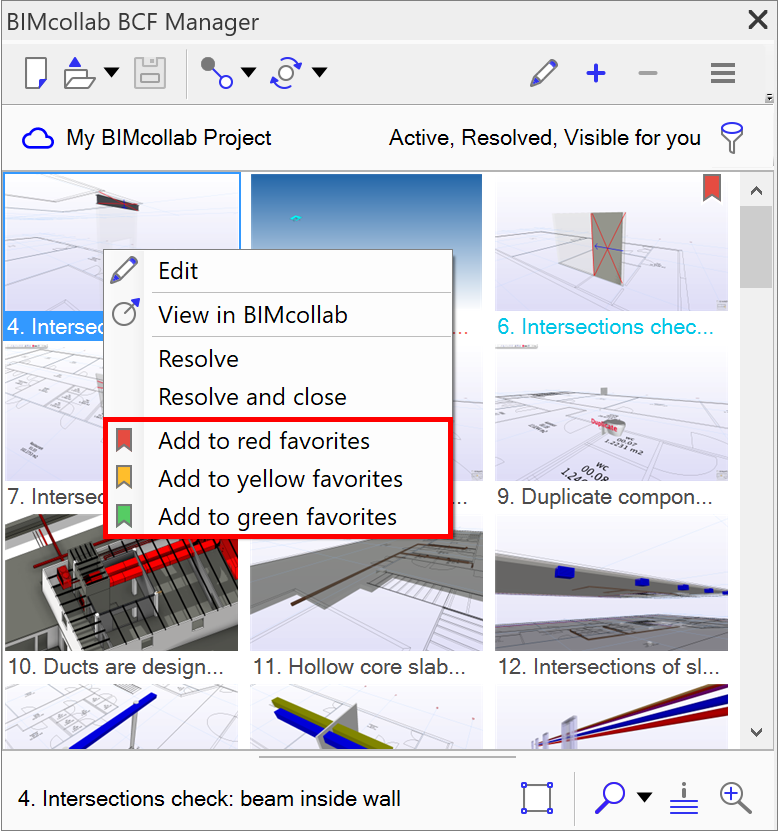Click the cloud project icon
778x832 pixels.
38,138
